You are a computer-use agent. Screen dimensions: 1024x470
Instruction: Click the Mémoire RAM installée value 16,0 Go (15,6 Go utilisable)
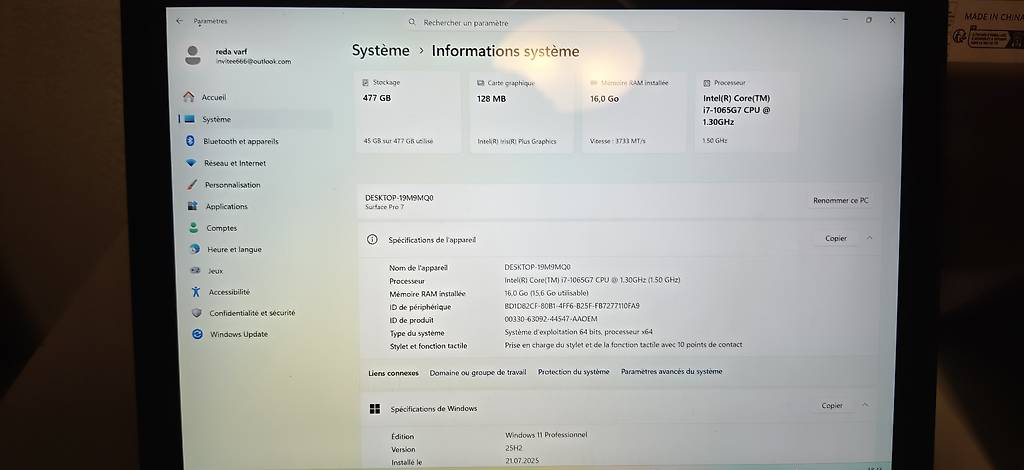click(x=546, y=293)
